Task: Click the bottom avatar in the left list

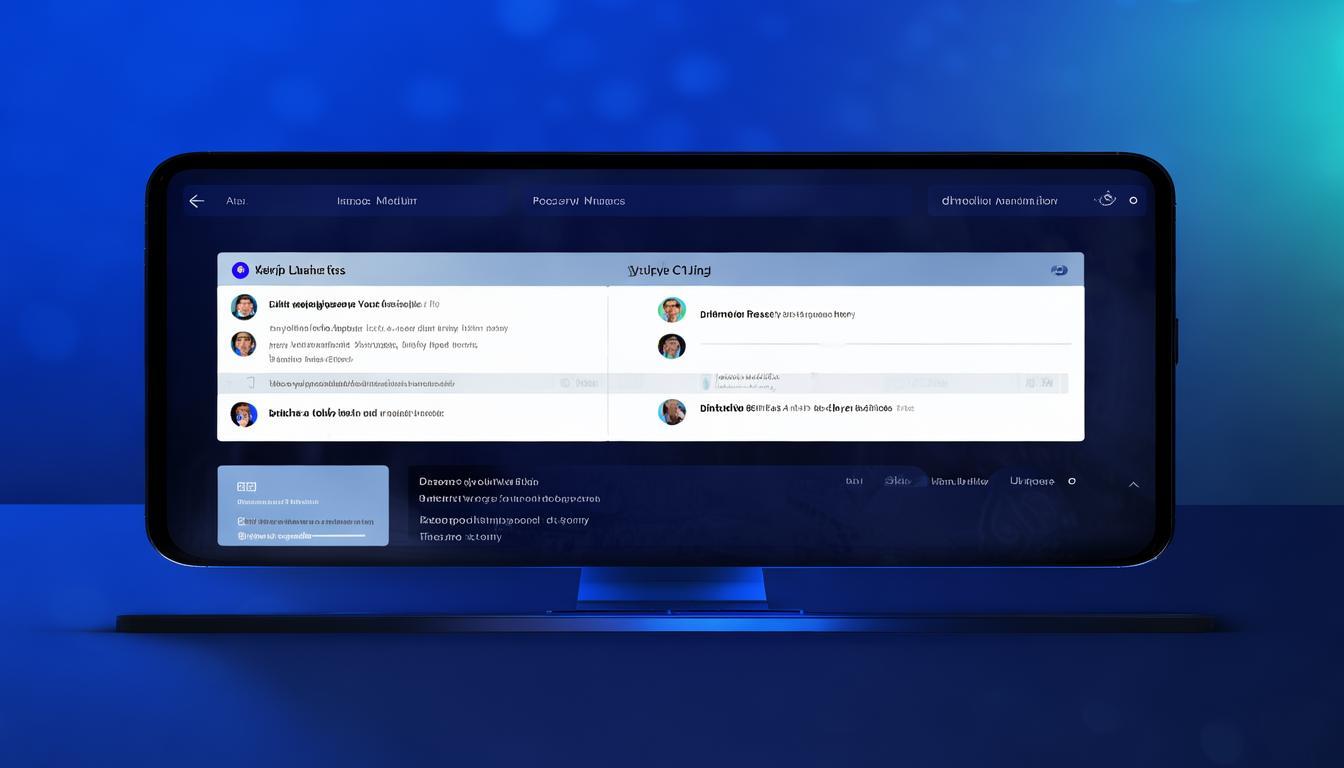Action: [244, 414]
